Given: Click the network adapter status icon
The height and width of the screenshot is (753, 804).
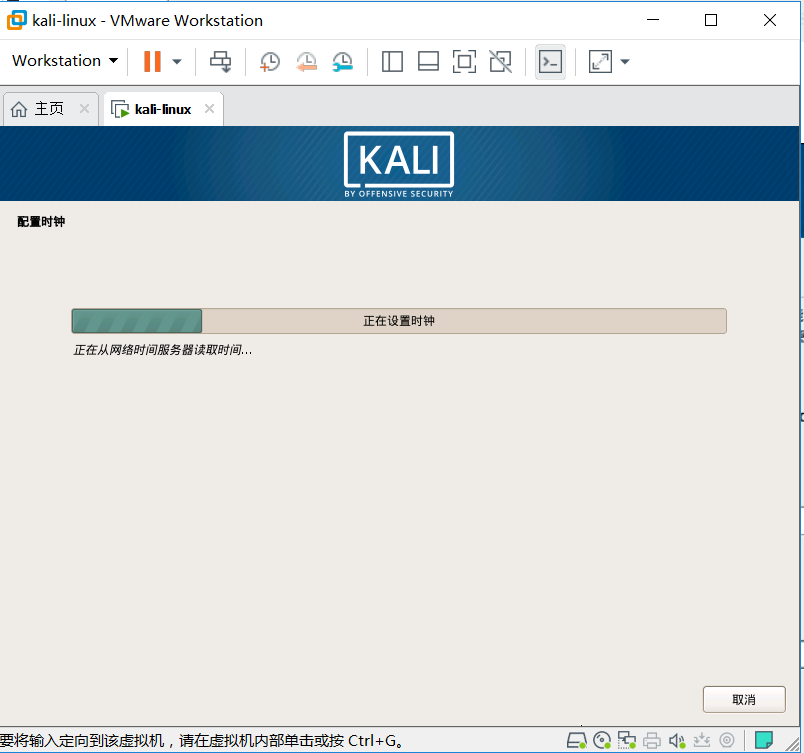Looking at the screenshot, I should click(x=627, y=741).
